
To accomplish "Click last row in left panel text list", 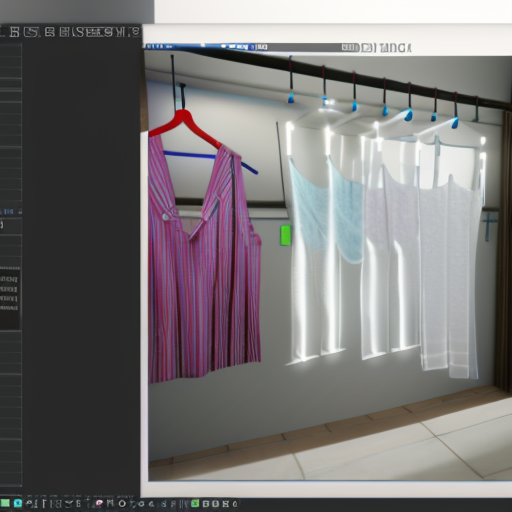I will click(9, 308).
